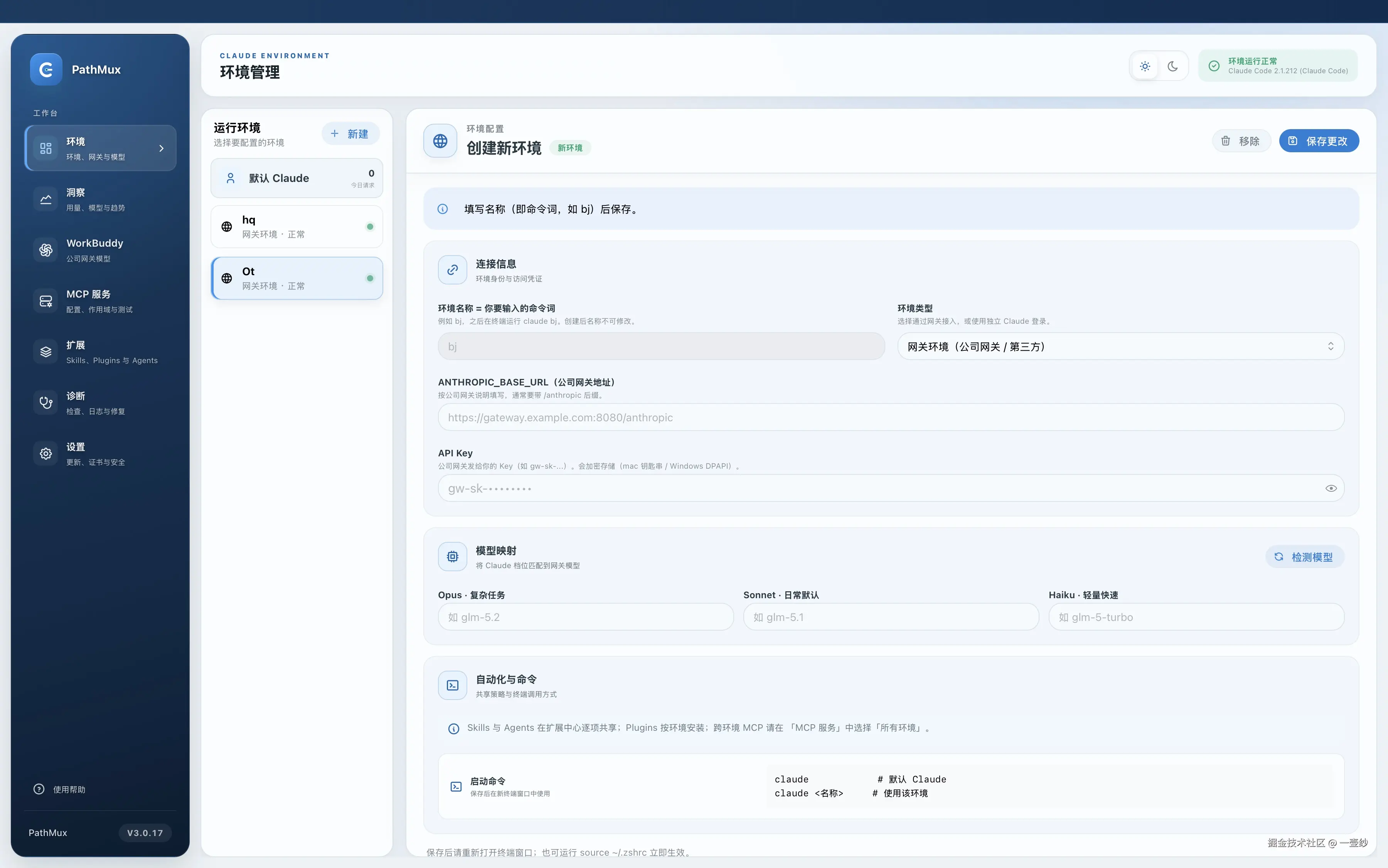Click the claude <名称> command text
This screenshot has width=1388, height=868.
pyautogui.click(x=809, y=793)
